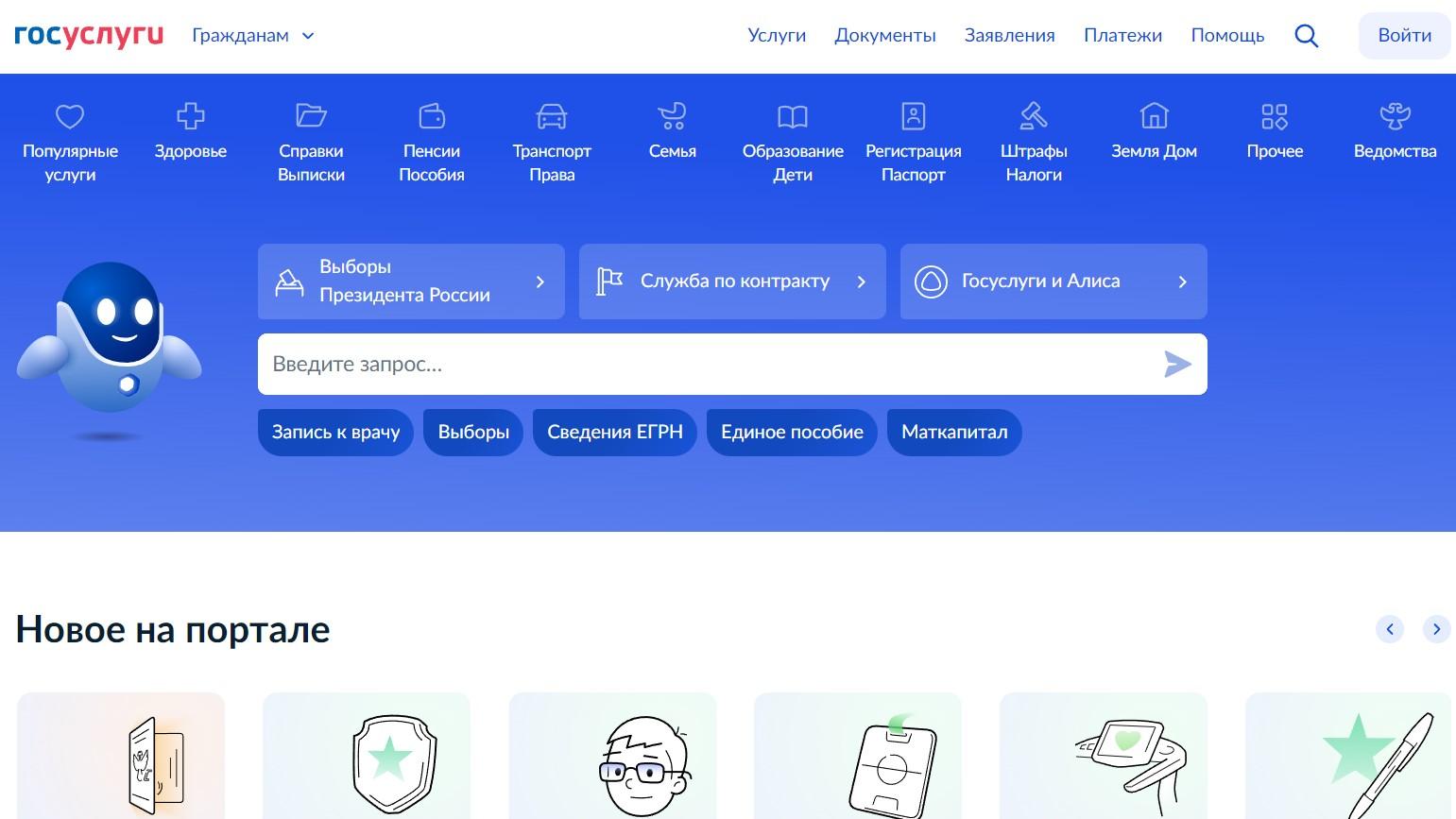Select the Семья stroller icon
Image resolution: width=1456 pixels, height=819 pixels.
[672, 116]
